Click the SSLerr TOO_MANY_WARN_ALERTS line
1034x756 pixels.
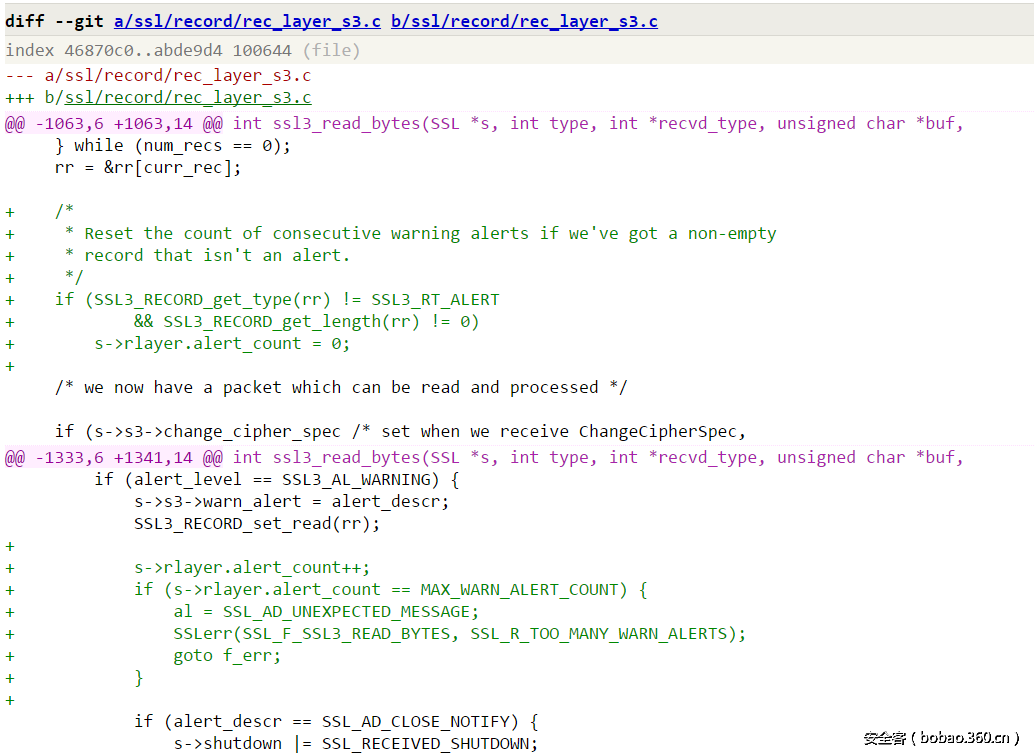(459, 633)
